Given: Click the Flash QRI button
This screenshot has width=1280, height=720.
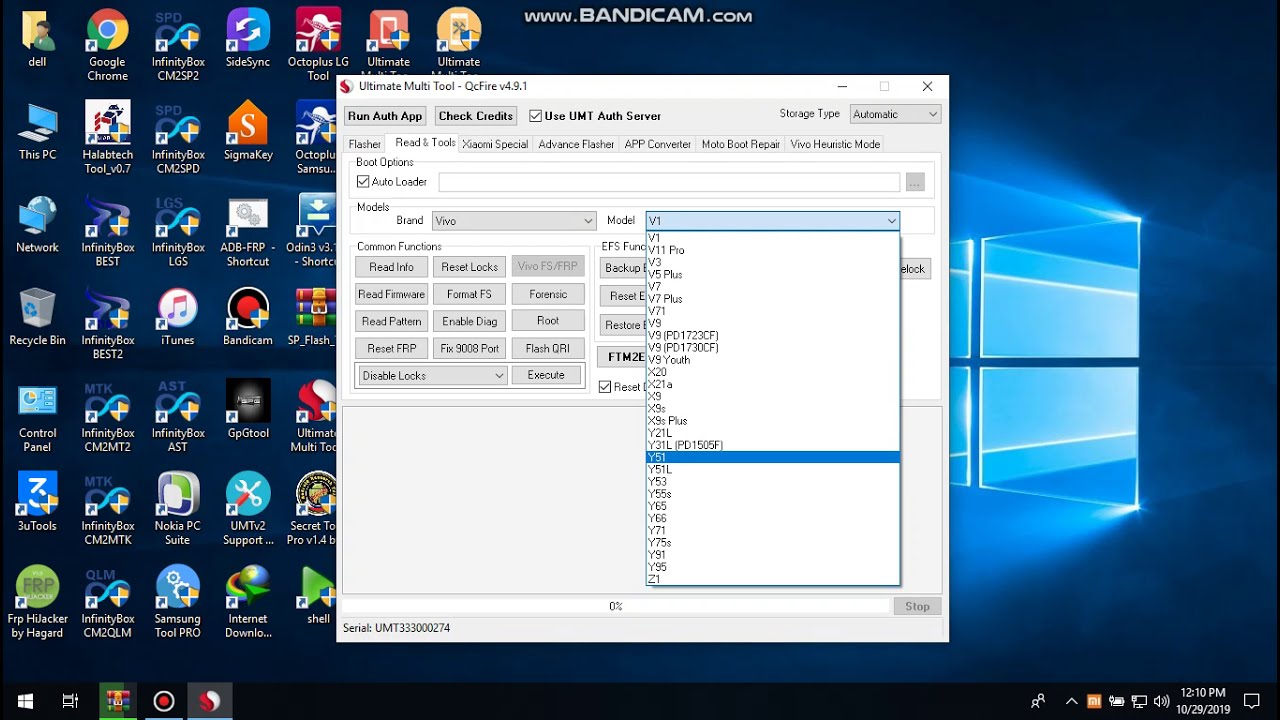Looking at the screenshot, I should tap(547, 348).
